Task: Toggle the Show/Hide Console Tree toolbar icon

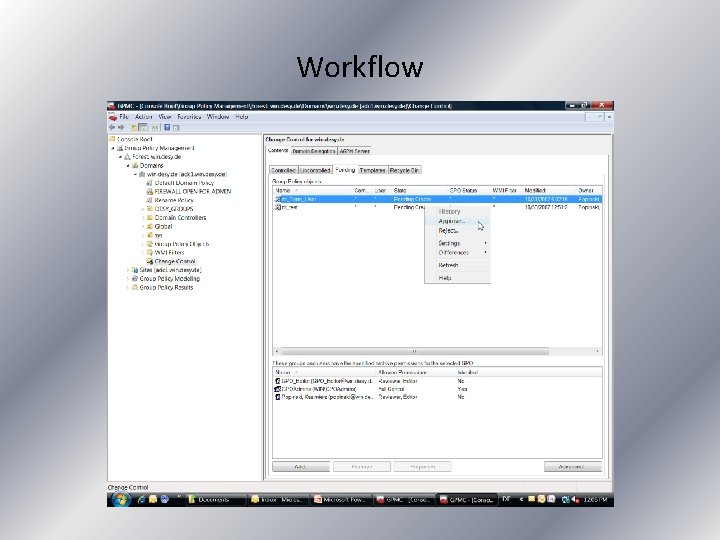Action: (143, 128)
